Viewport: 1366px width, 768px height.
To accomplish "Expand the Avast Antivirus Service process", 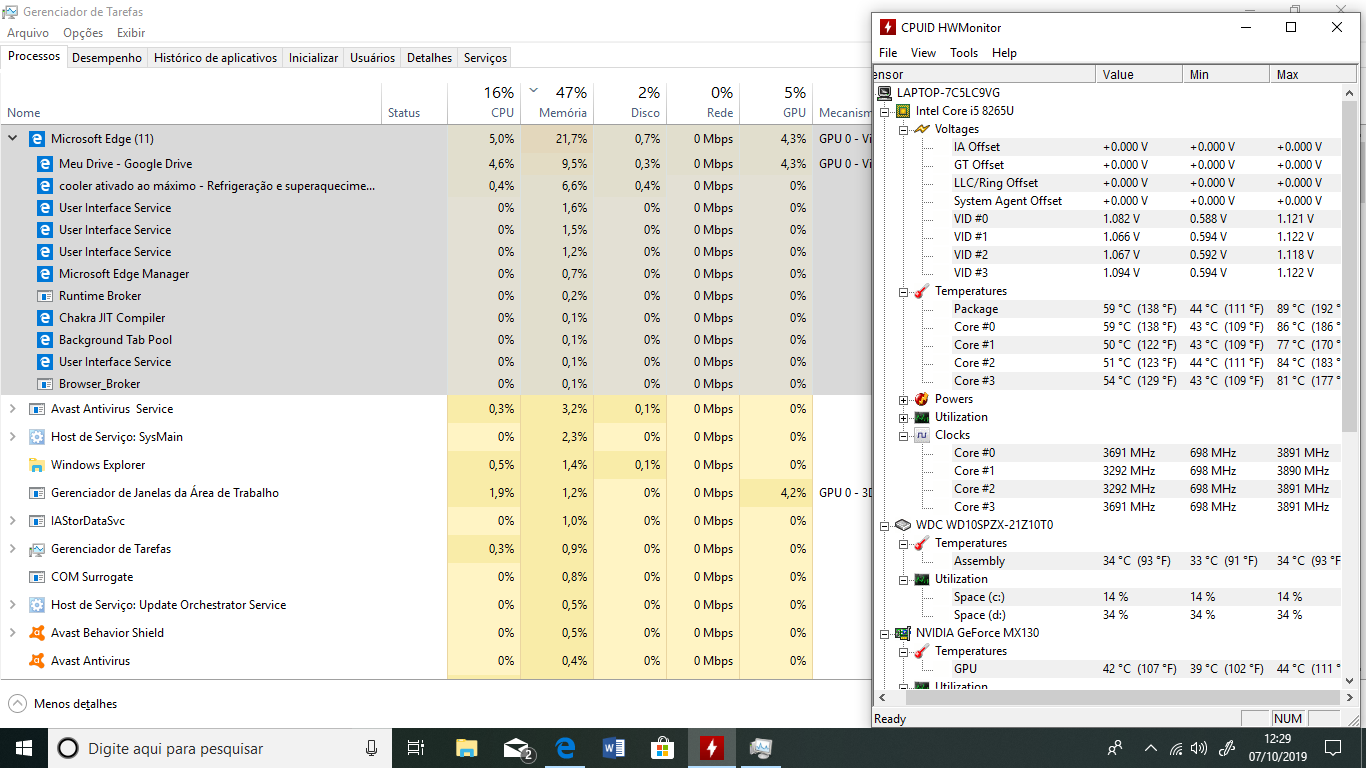I will pos(13,409).
